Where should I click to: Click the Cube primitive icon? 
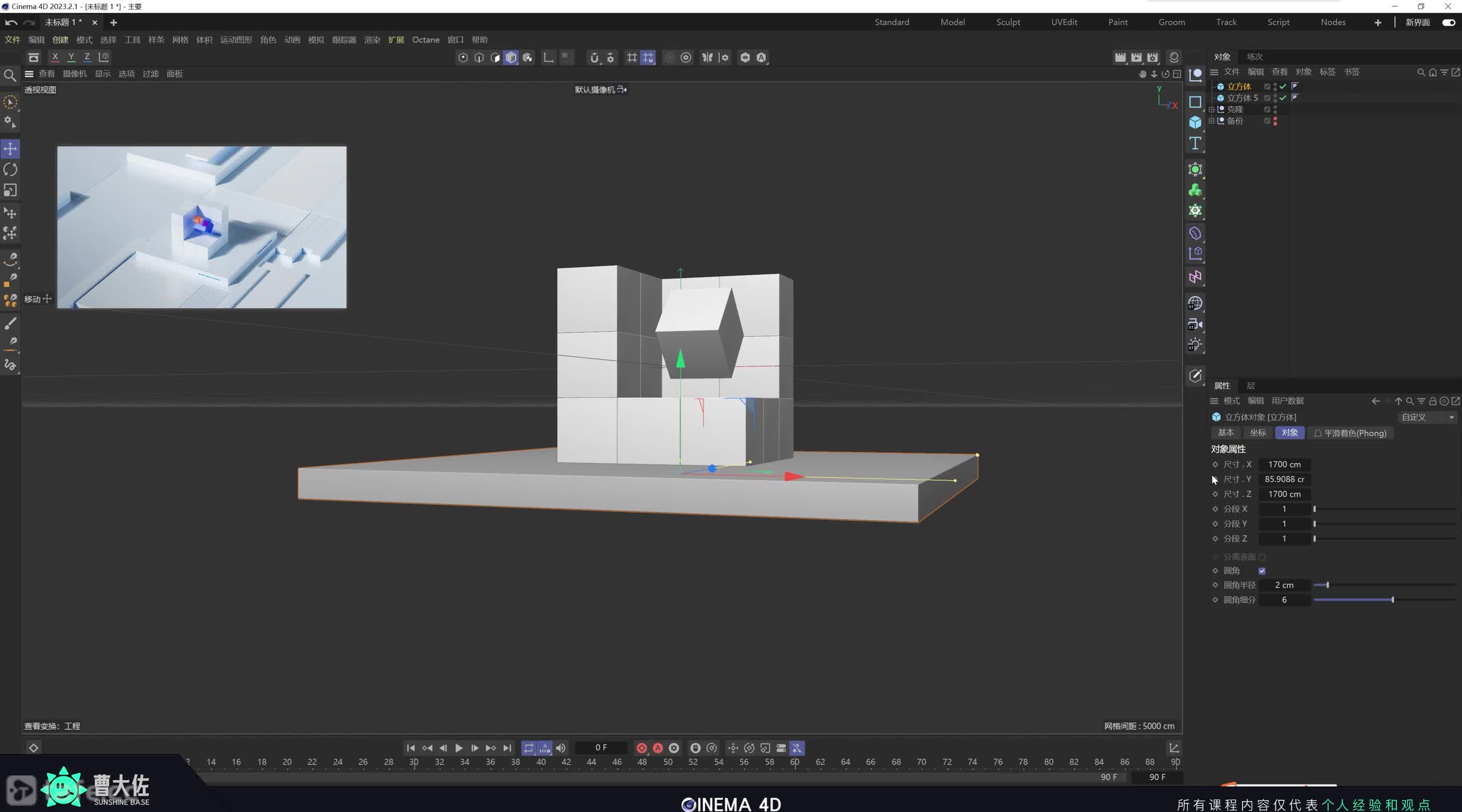1195,122
